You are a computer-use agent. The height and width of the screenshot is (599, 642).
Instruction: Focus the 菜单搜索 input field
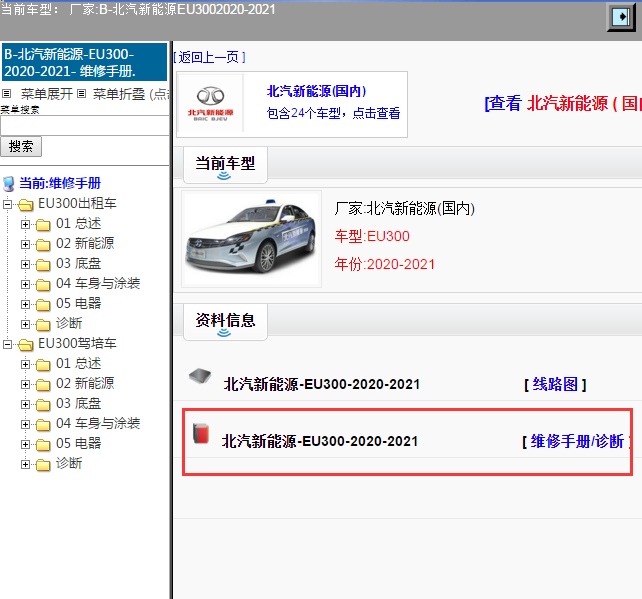pos(84,126)
